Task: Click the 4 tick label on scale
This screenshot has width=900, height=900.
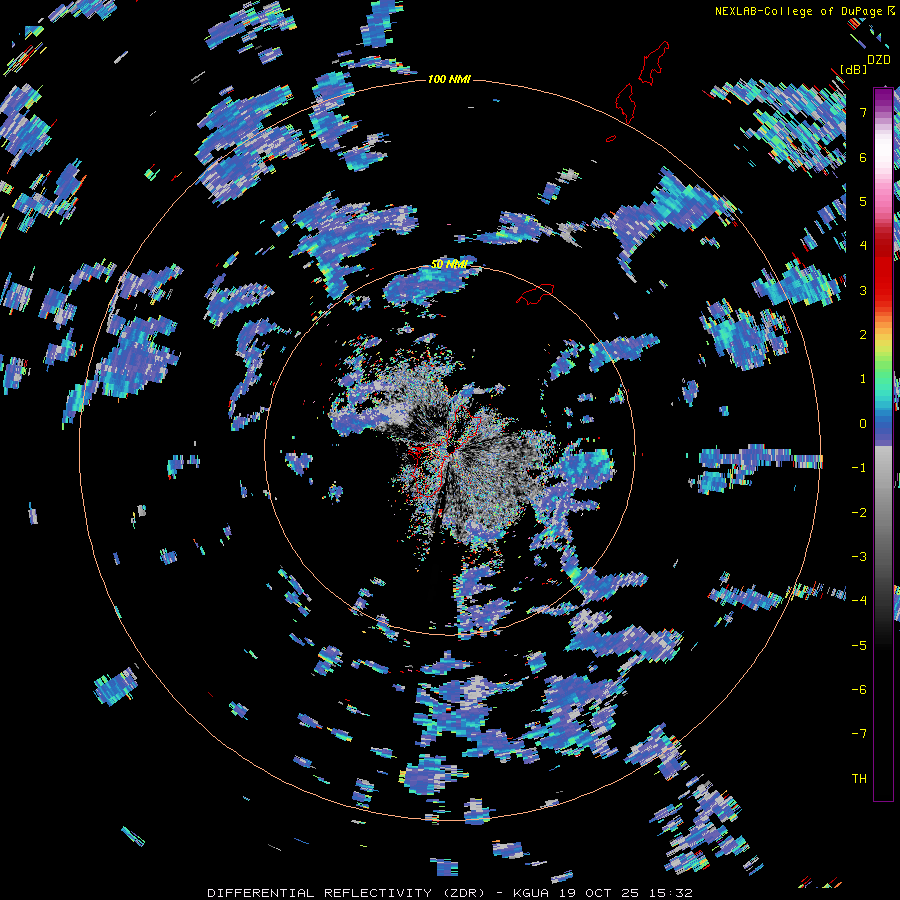Action: (863, 246)
